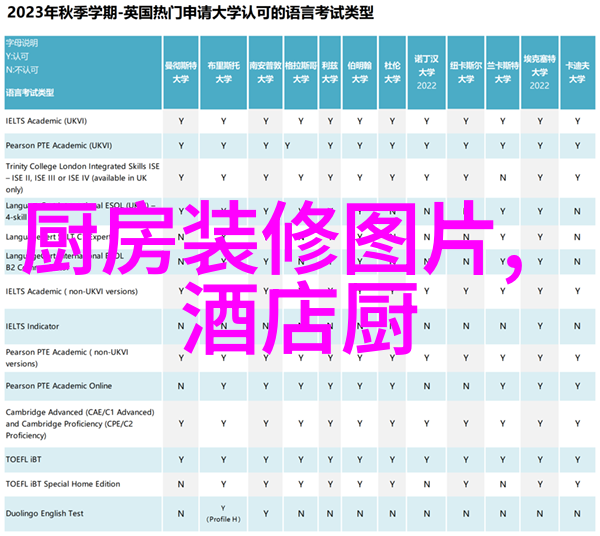Click PTE Academic Online N under 曼彻斯特大学
The height and width of the screenshot is (536, 600).
(x=181, y=386)
